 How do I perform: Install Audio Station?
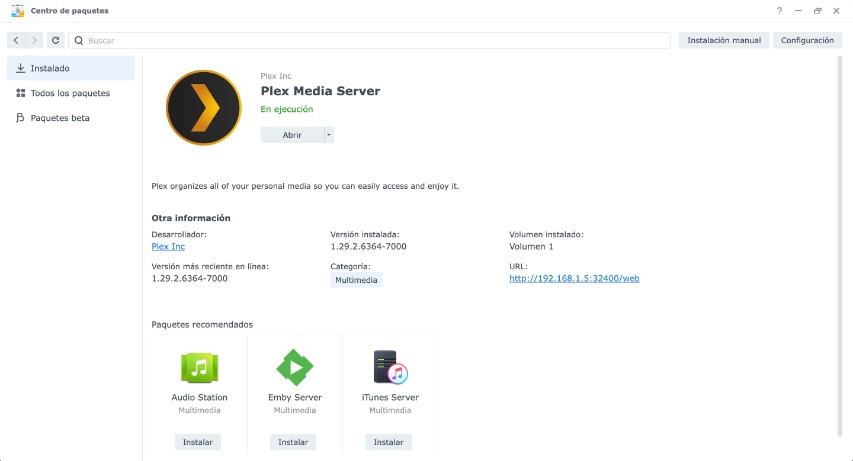tap(197, 442)
